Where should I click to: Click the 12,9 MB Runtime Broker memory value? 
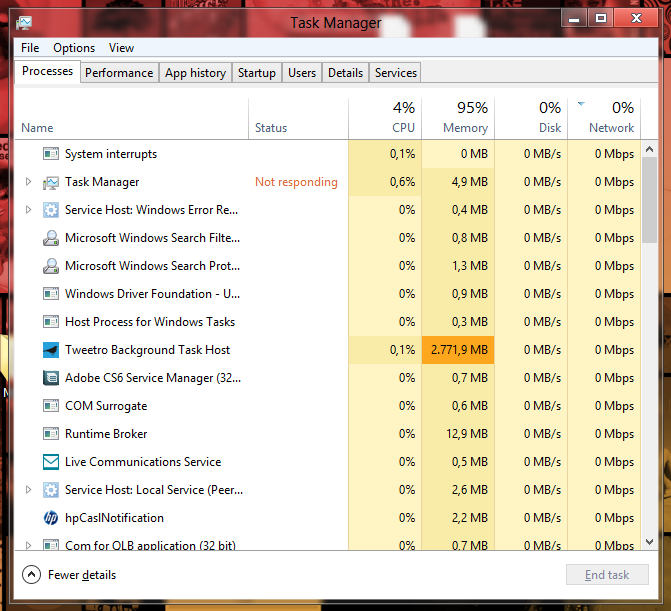[467, 434]
